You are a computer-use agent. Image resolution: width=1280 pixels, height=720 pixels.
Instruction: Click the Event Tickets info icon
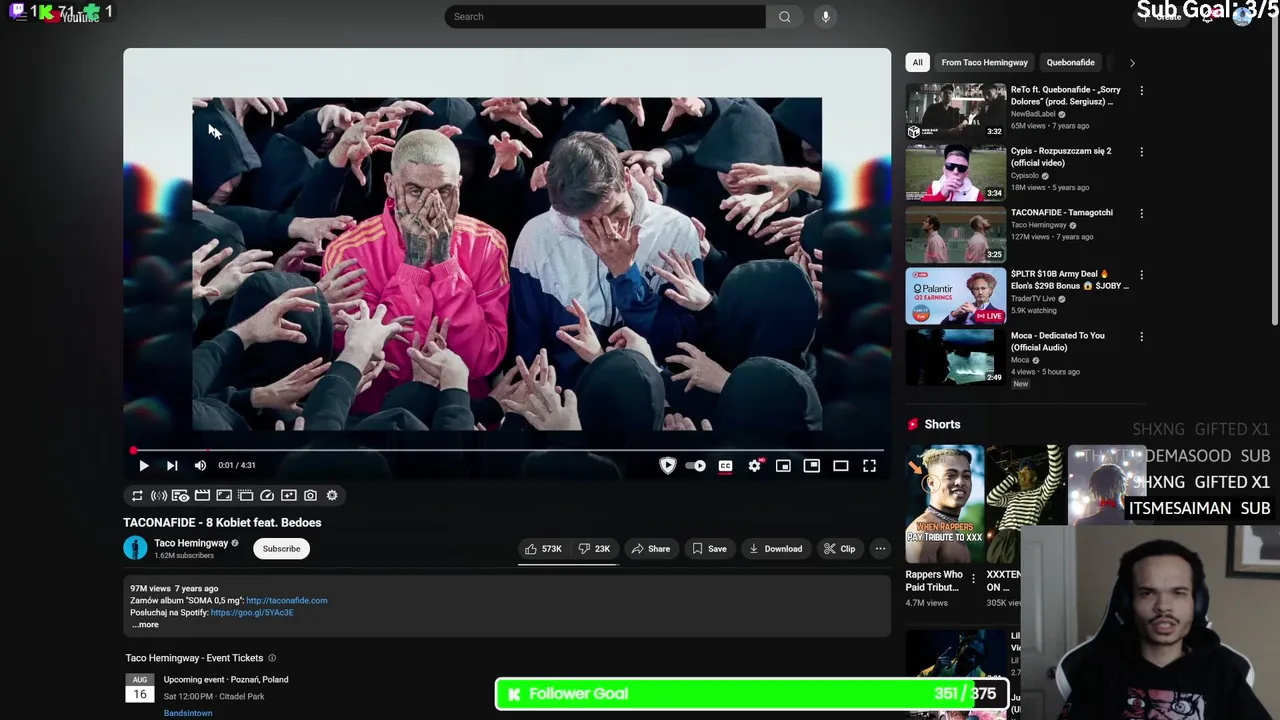tap(272, 658)
